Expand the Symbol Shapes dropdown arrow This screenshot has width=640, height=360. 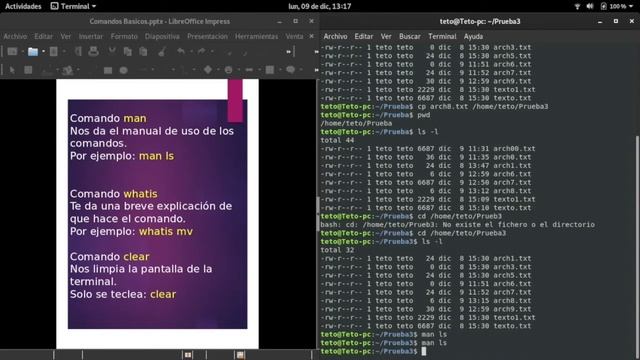pos(239,70)
